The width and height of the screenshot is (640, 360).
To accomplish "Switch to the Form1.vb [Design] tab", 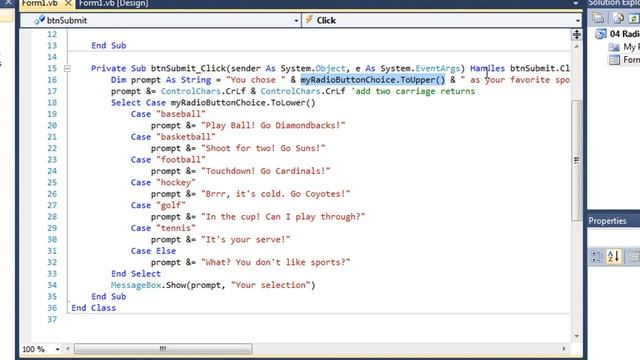I will pyautogui.click(x=113, y=3).
